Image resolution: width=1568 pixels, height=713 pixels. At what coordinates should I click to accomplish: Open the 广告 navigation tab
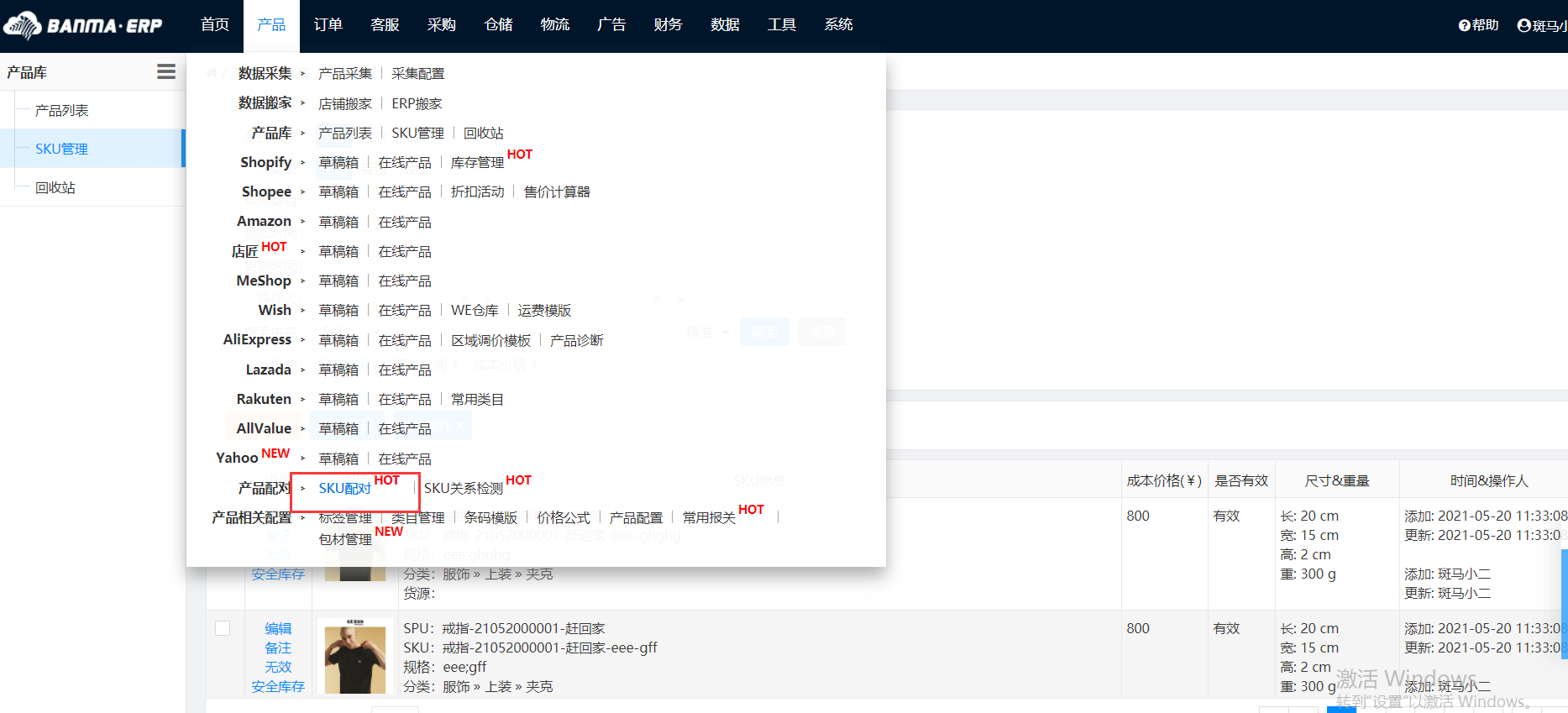click(611, 25)
